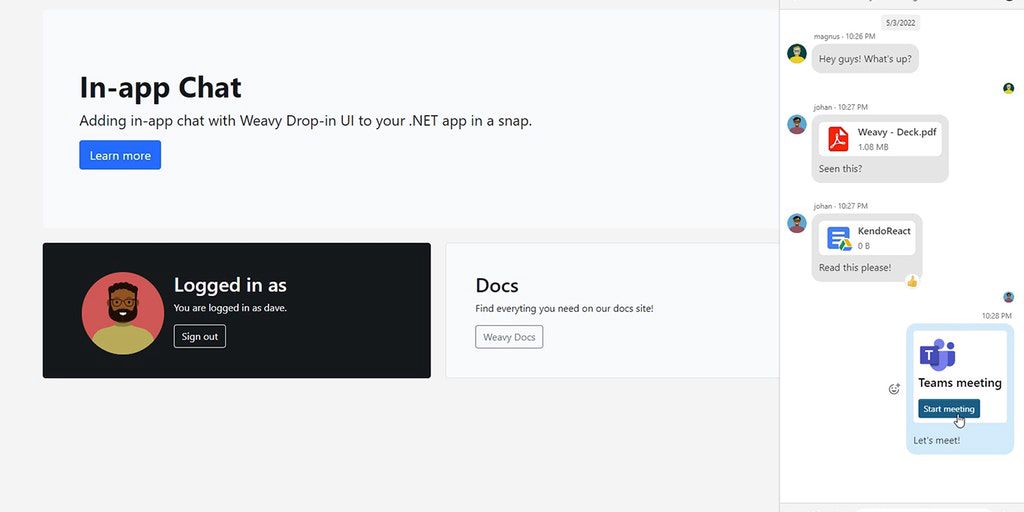
Task: Click the Hey guys! What's up? message
Action: pyautogui.click(x=865, y=59)
